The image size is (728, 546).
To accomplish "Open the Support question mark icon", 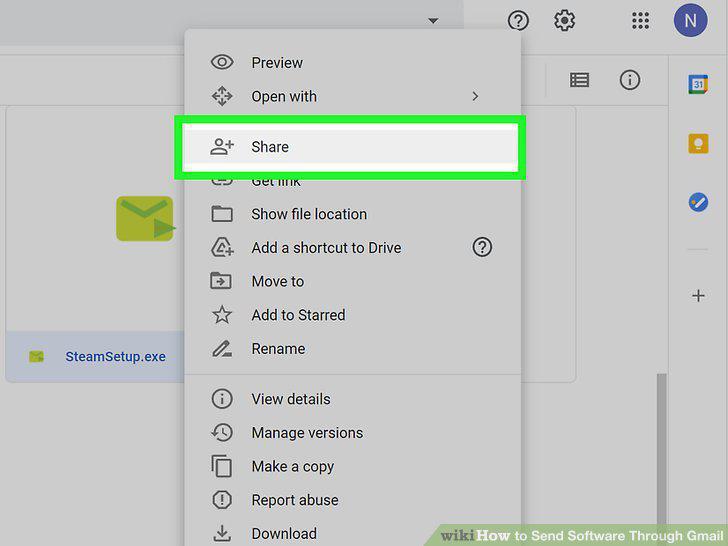I will coord(518,20).
